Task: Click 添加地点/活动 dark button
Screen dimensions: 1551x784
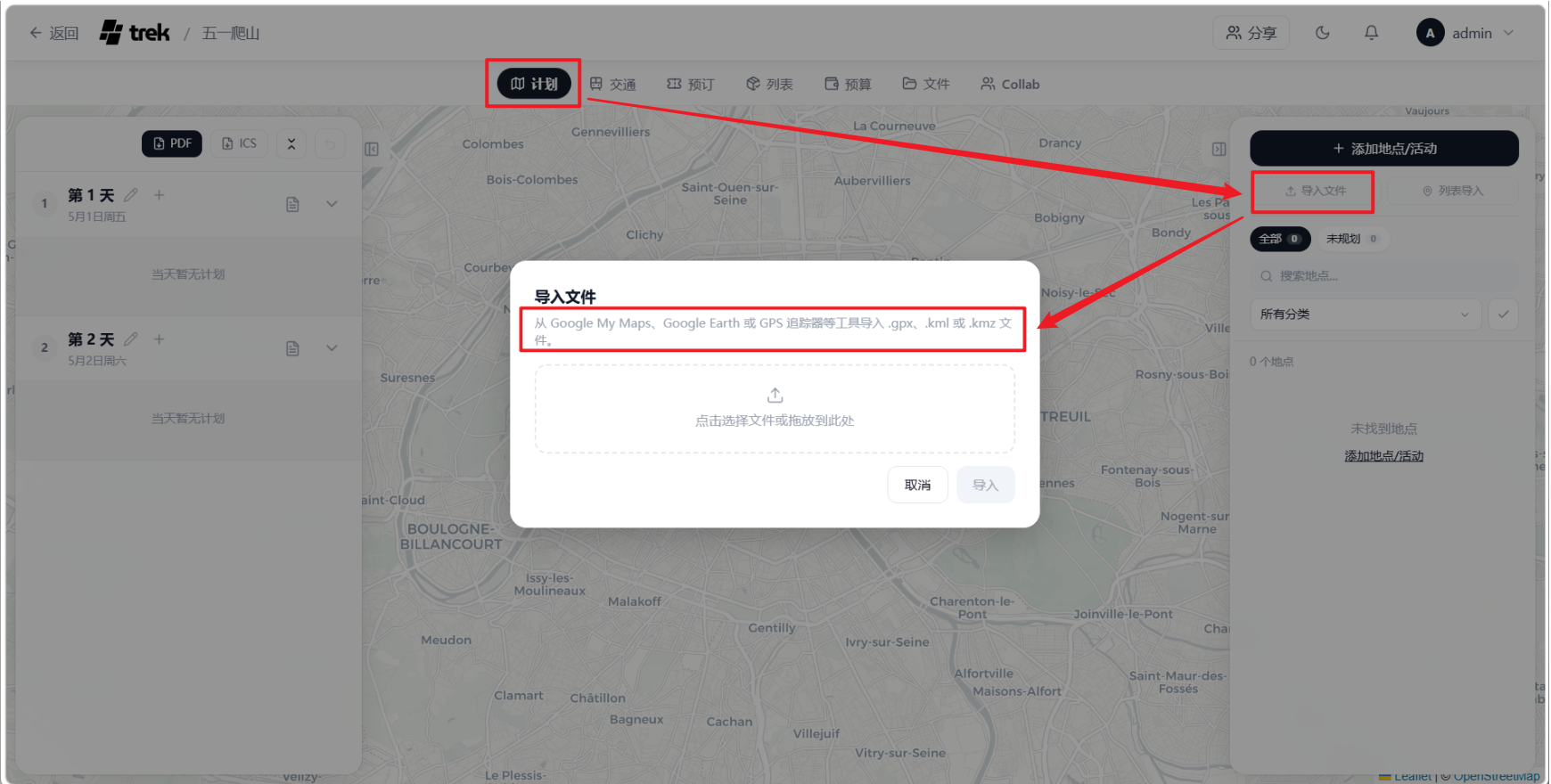Action: 1384,148
